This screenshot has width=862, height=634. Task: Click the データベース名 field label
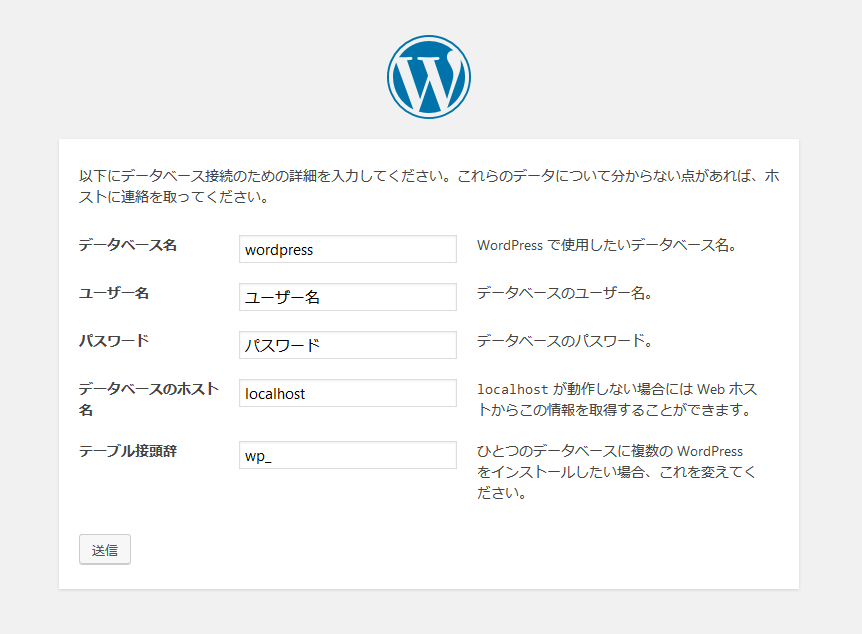pyautogui.click(x=128, y=245)
